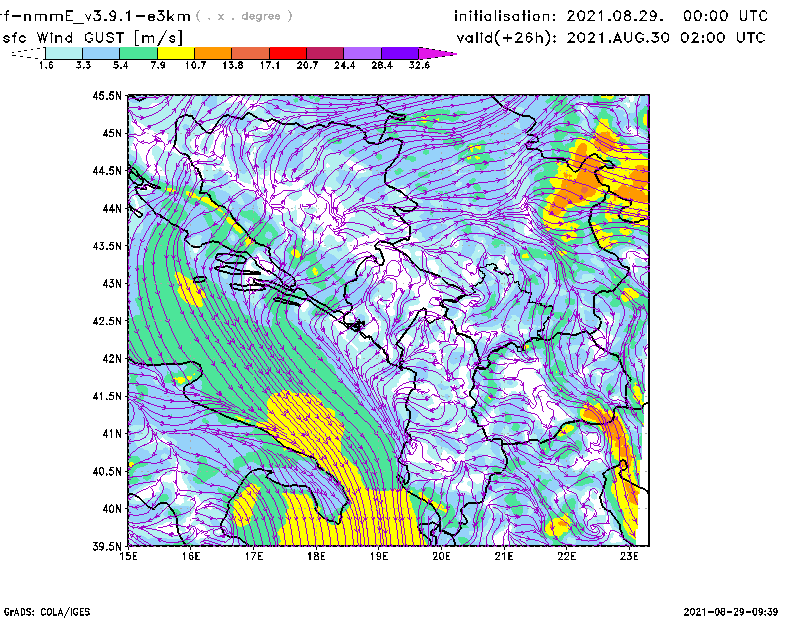
Task: Click the orange 10.7–13.8 legend swatch
Action: (213, 53)
